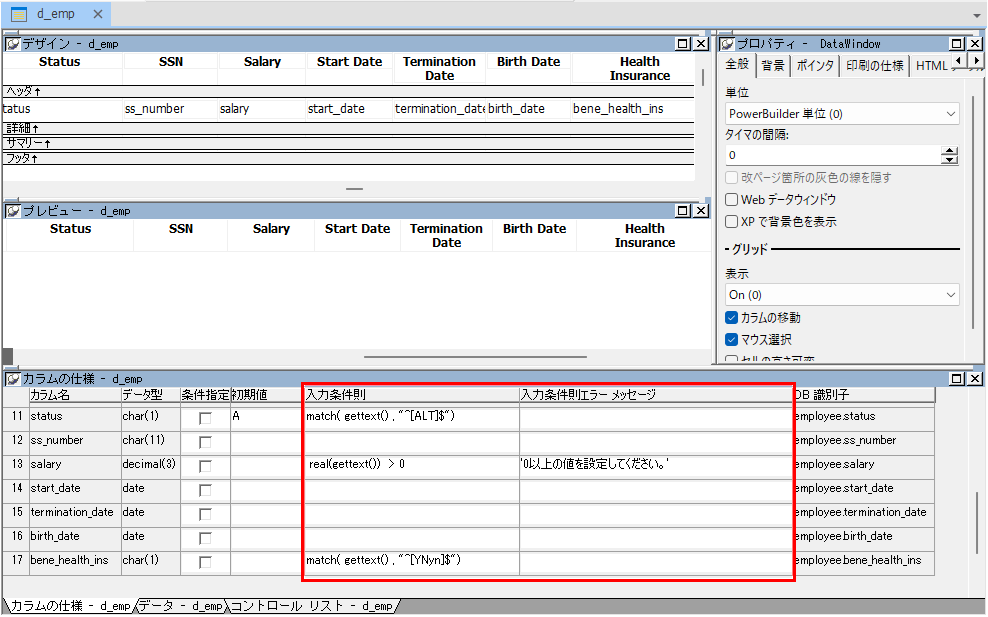Close the d_emp document tab
The height and width of the screenshot is (617, 988).
[x=98, y=14]
